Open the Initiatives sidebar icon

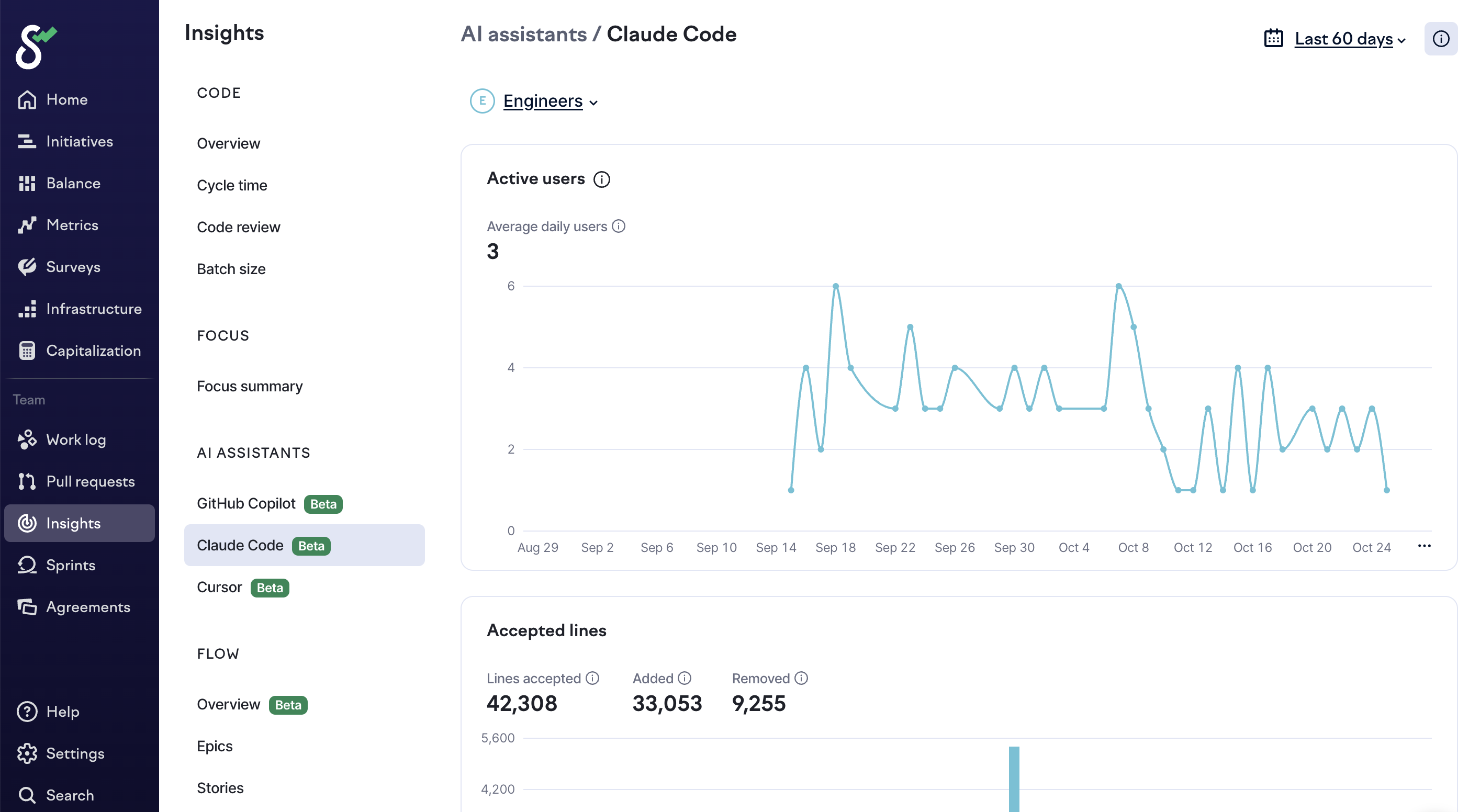pyautogui.click(x=26, y=141)
